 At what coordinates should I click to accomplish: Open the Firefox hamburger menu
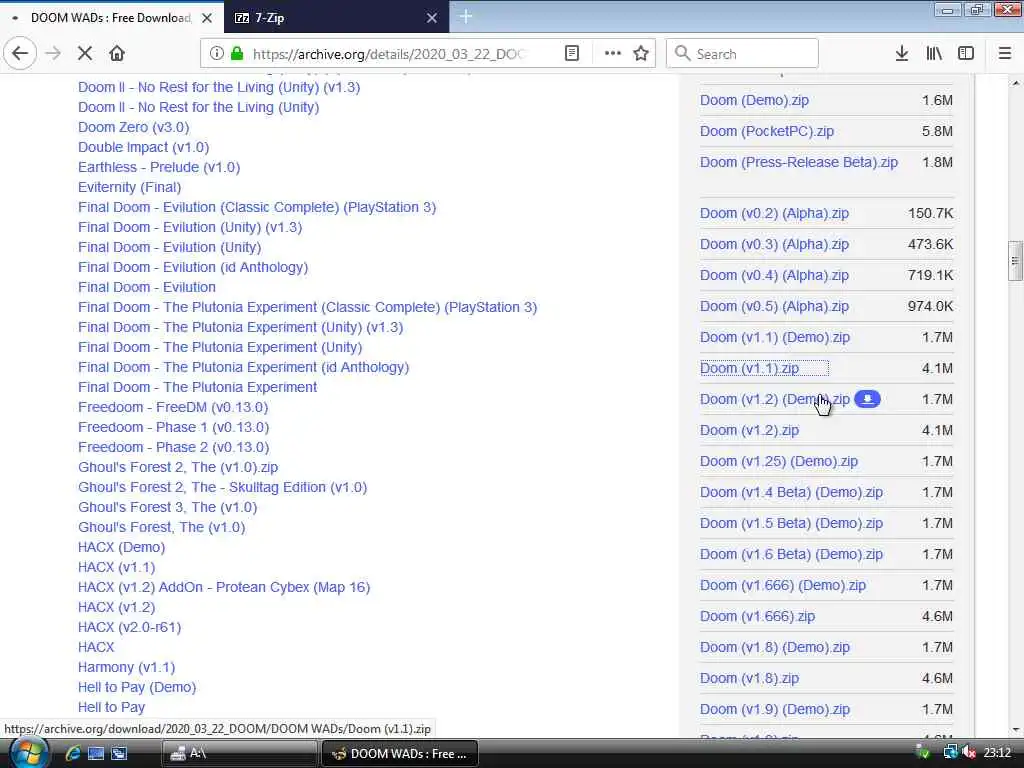(1005, 54)
